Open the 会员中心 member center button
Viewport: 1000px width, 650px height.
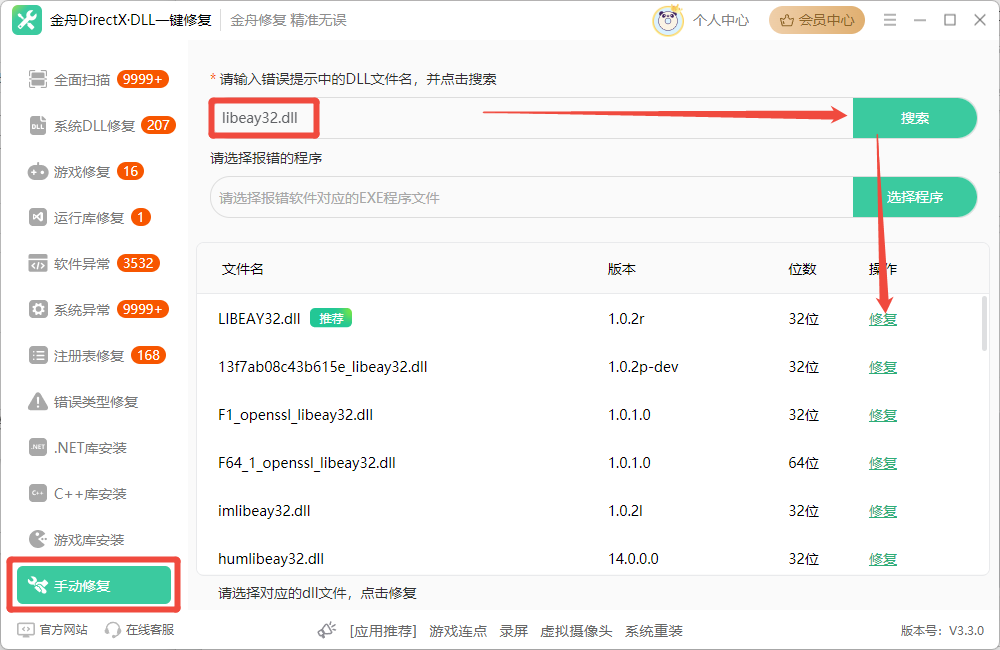click(817, 20)
